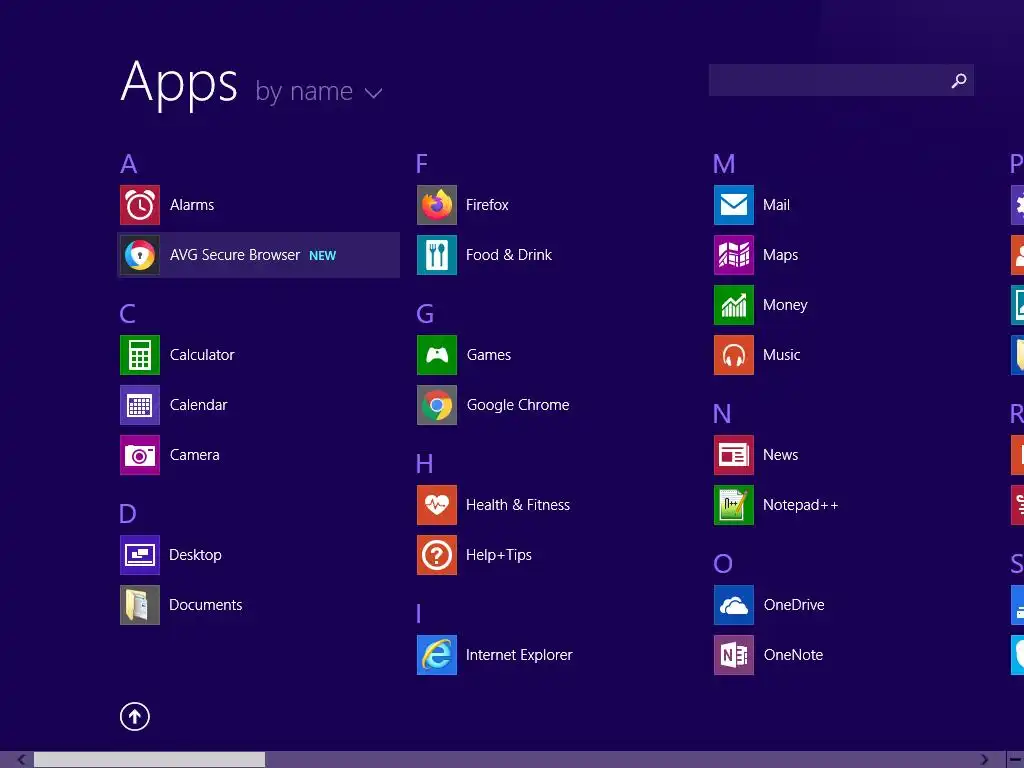
Task: Open the News app icon
Action: [x=734, y=455]
